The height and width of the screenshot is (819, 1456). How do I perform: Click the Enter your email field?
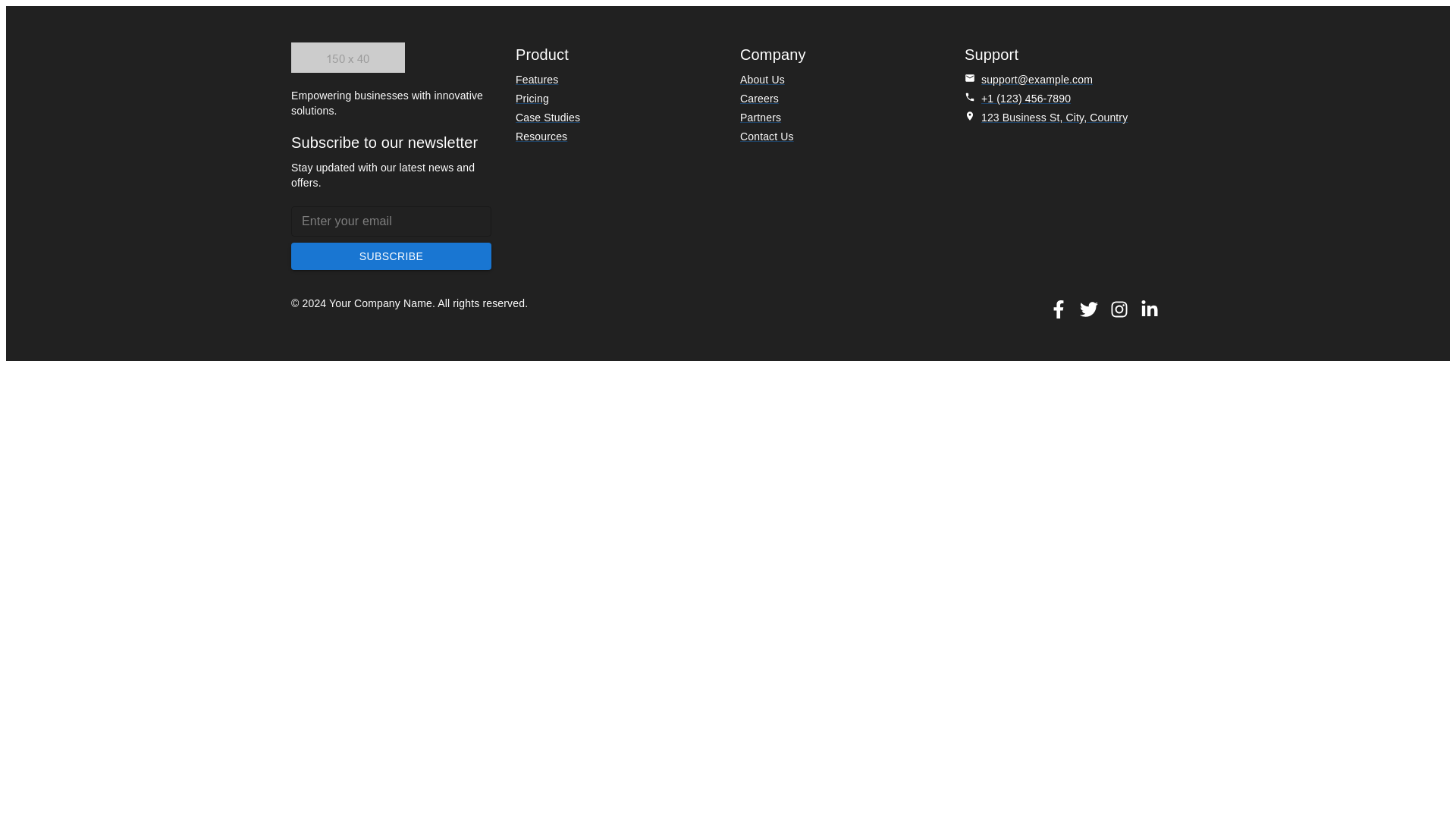coord(391,221)
